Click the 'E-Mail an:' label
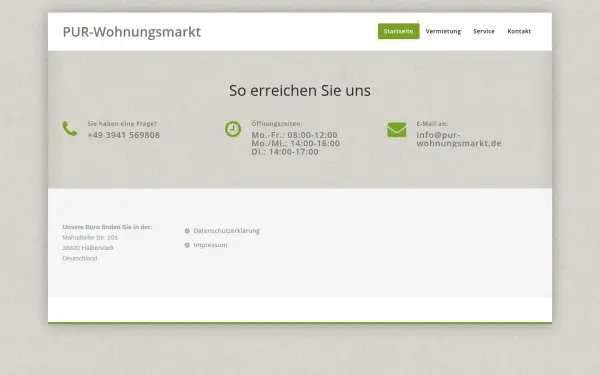 coord(432,124)
